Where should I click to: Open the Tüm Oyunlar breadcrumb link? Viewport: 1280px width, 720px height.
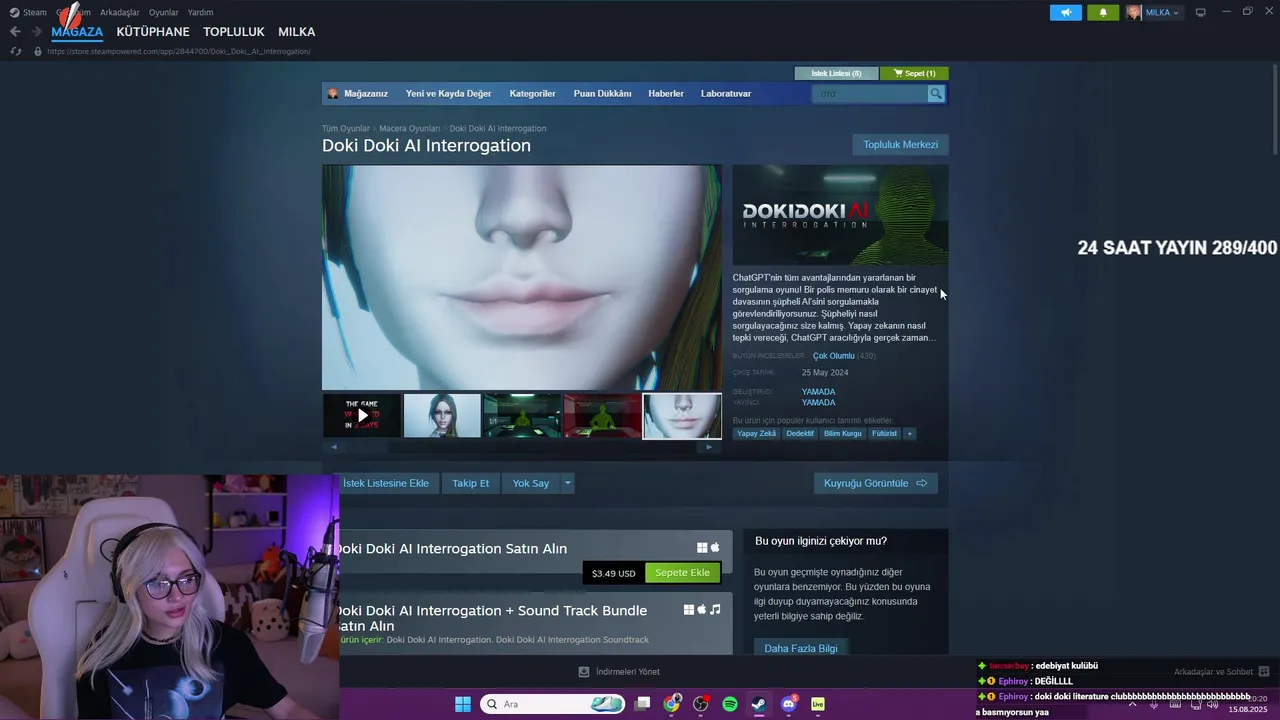pos(345,129)
